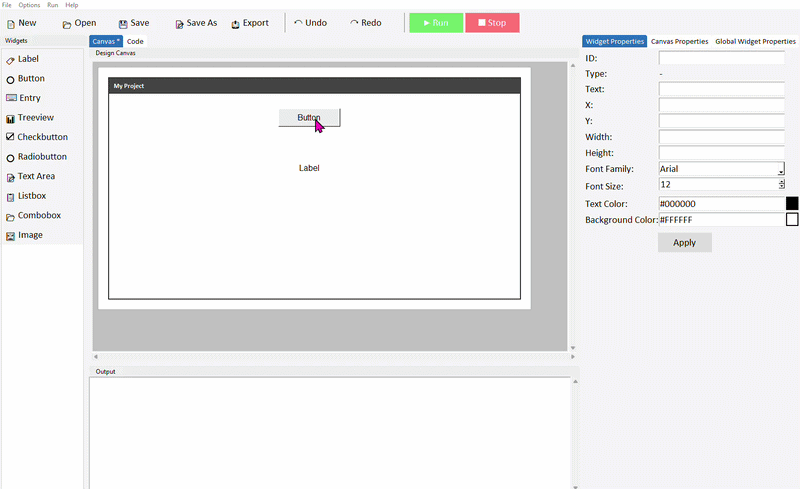Click the Export toolbar icon
Viewport: 800px width, 489px height.
[235, 23]
